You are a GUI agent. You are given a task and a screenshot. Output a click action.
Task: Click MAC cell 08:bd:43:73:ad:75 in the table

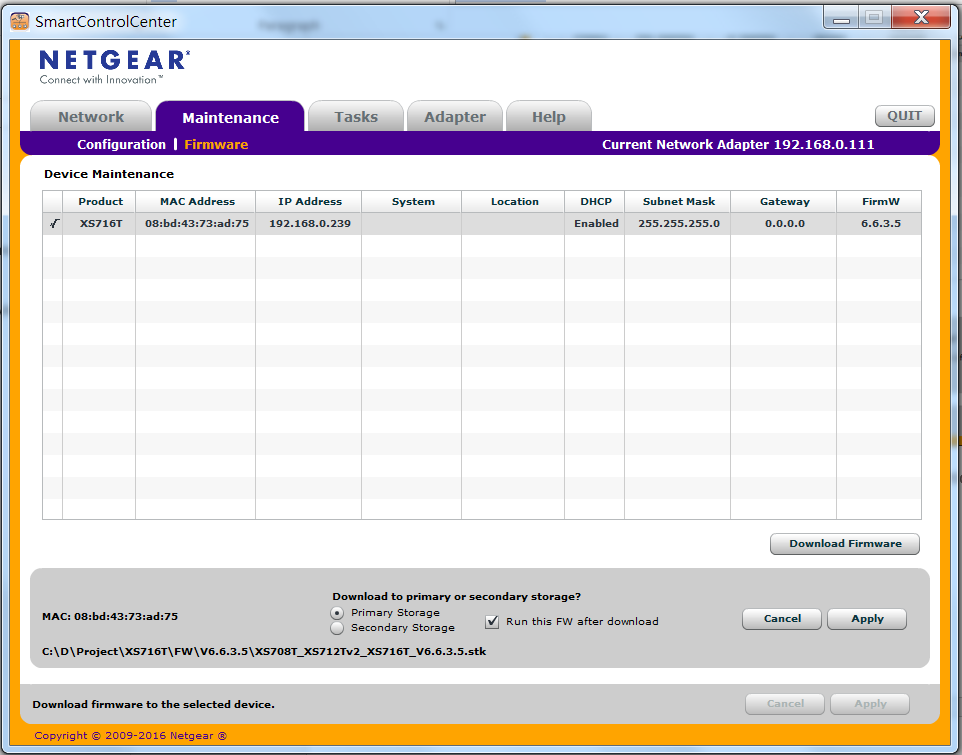[196, 224]
